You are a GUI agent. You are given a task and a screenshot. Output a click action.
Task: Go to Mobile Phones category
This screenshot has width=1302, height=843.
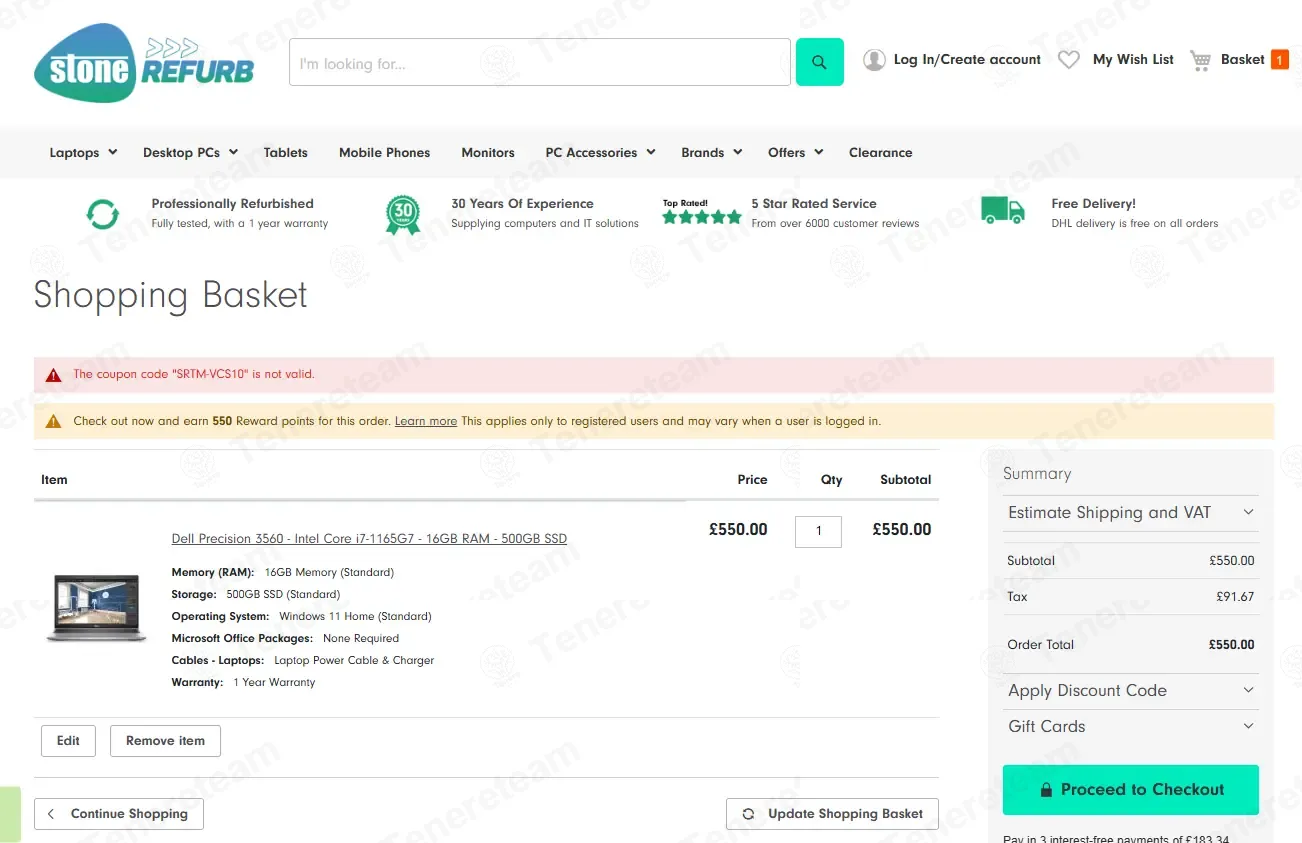pyautogui.click(x=384, y=153)
